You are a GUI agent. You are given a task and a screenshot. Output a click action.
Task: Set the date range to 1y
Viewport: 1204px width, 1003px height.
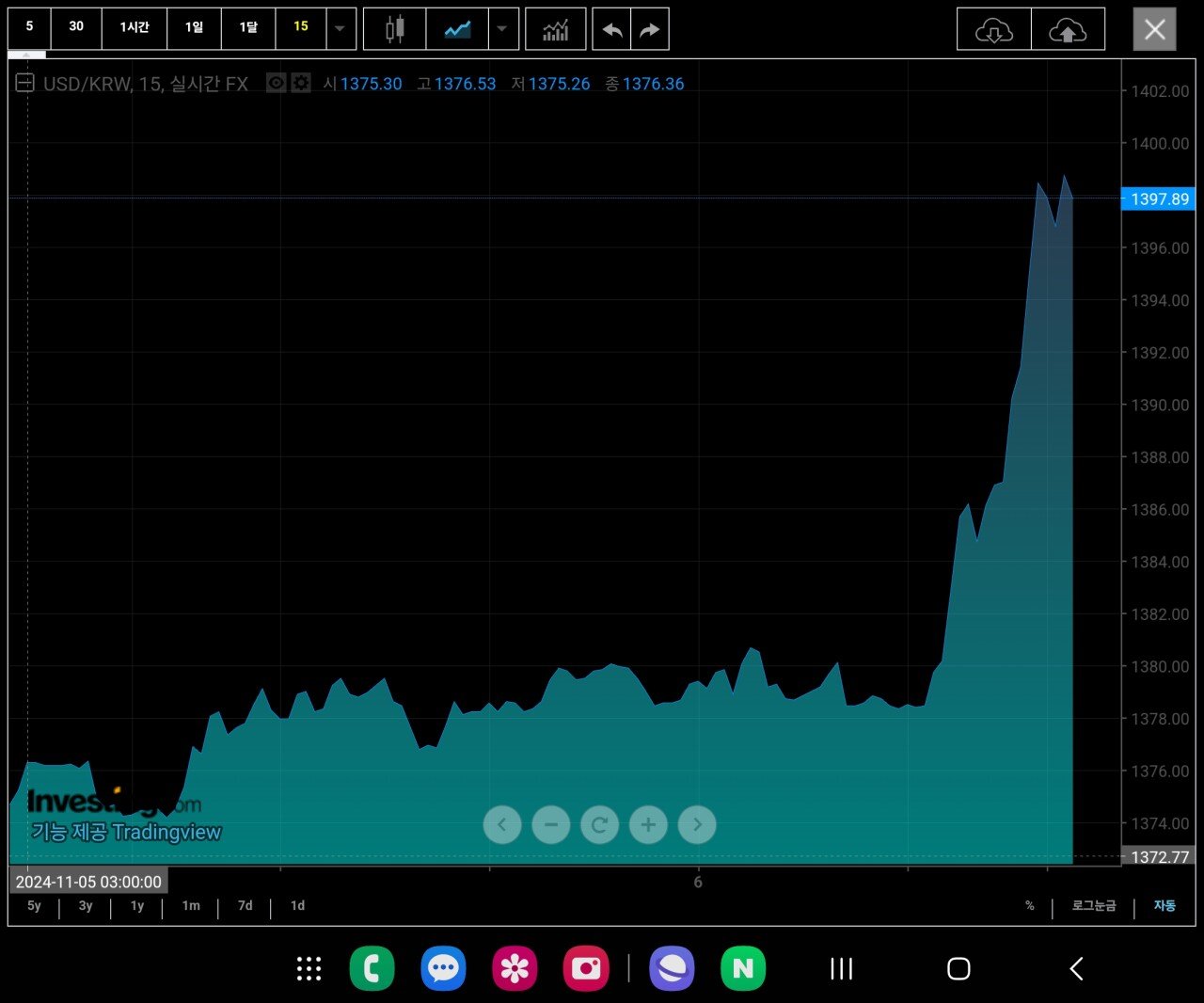137,905
